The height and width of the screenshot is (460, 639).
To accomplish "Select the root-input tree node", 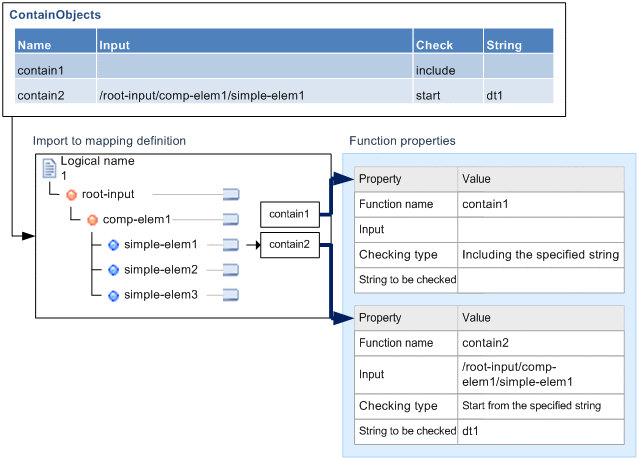I will pyautogui.click(x=108, y=194).
